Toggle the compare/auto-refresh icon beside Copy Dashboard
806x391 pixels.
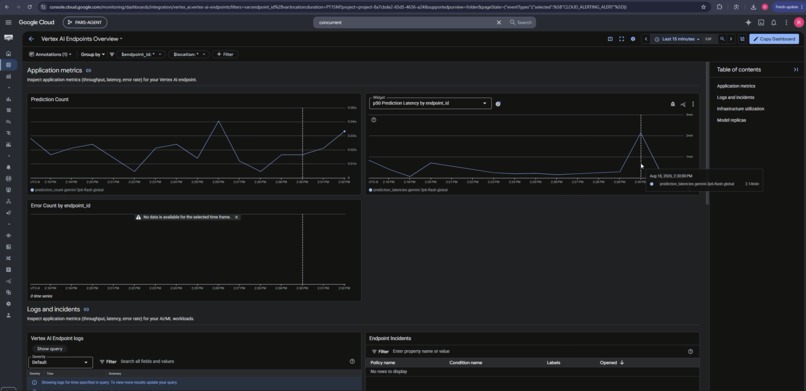pyautogui.click(x=742, y=39)
